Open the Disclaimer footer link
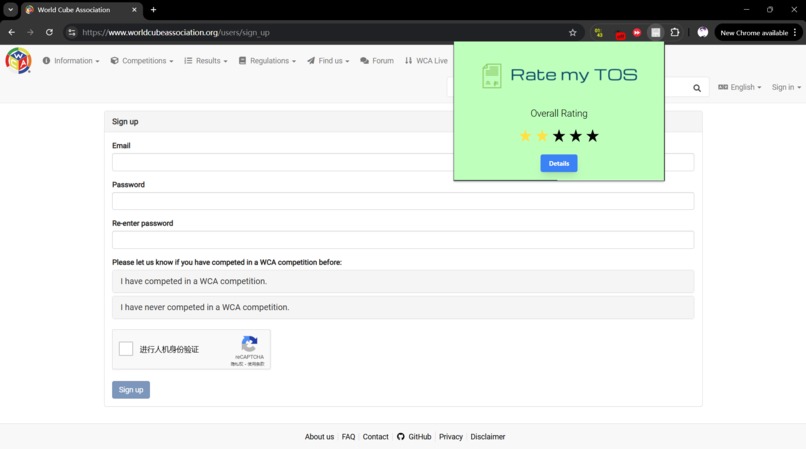This screenshot has width=806, height=449. [488, 437]
